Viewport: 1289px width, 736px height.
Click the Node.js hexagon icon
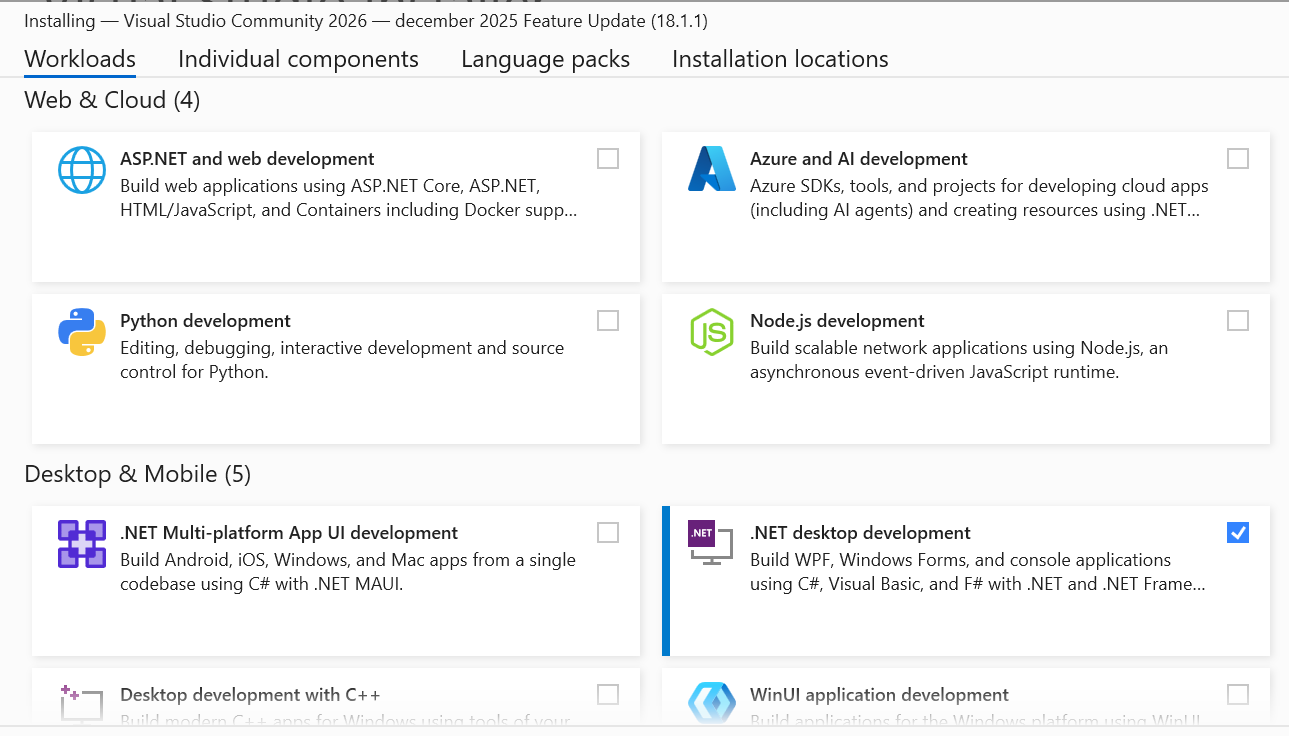tap(712, 332)
